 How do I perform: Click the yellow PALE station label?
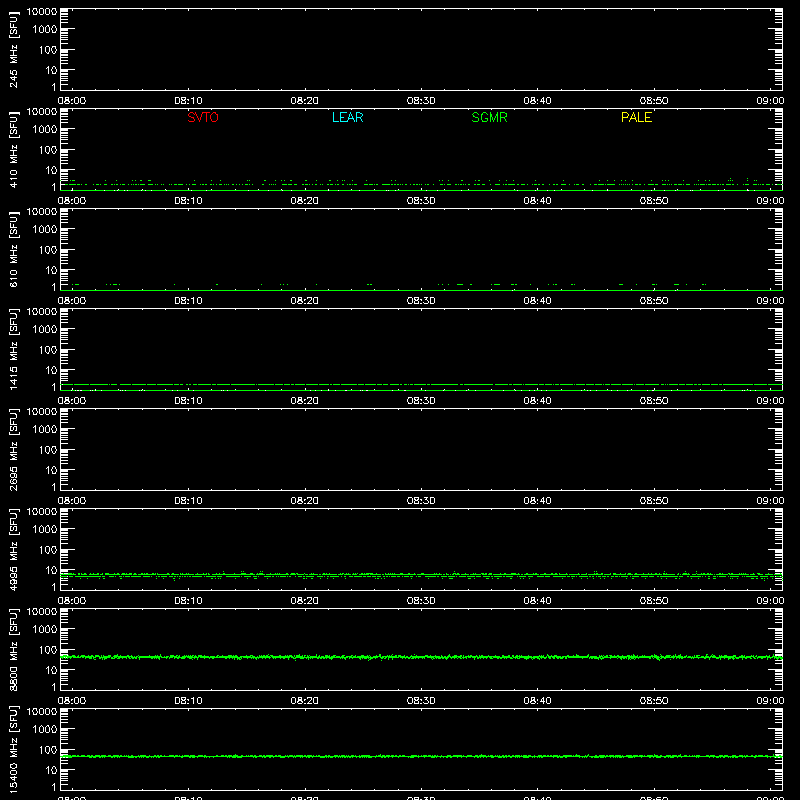pos(636,117)
